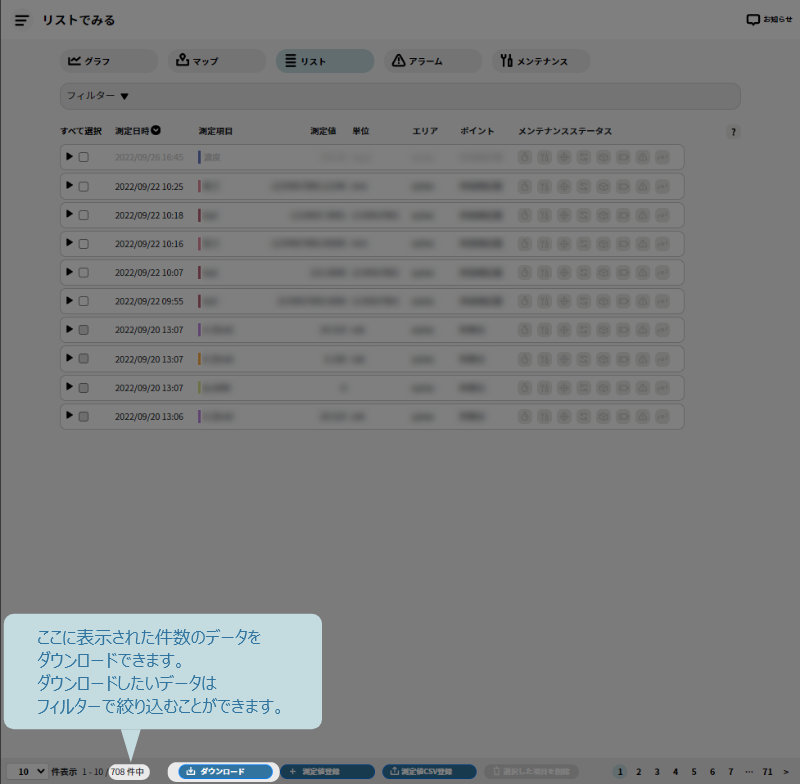Click last status icon in 2022/09/26 16:45 row
This screenshot has width=800, height=784.
point(662,157)
